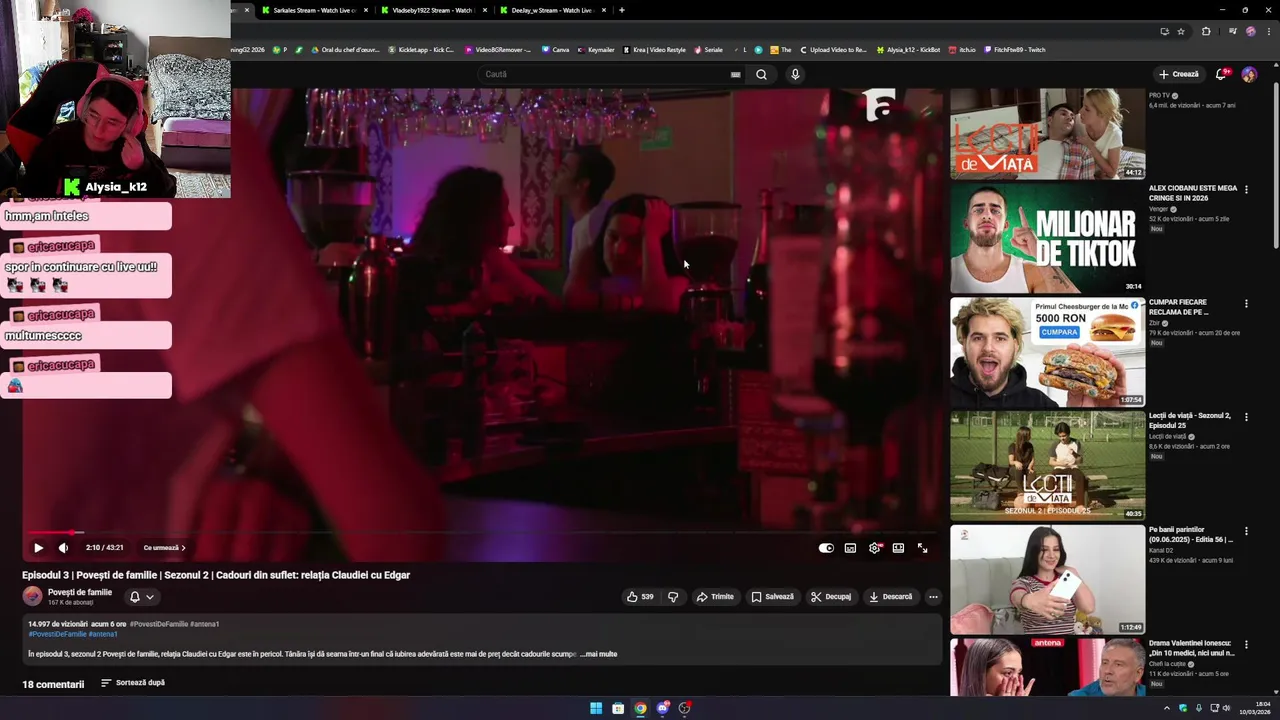Open the VideoBGRemover bookmark
Viewport: 1280px width, 720px height.
(x=500, y=49)
